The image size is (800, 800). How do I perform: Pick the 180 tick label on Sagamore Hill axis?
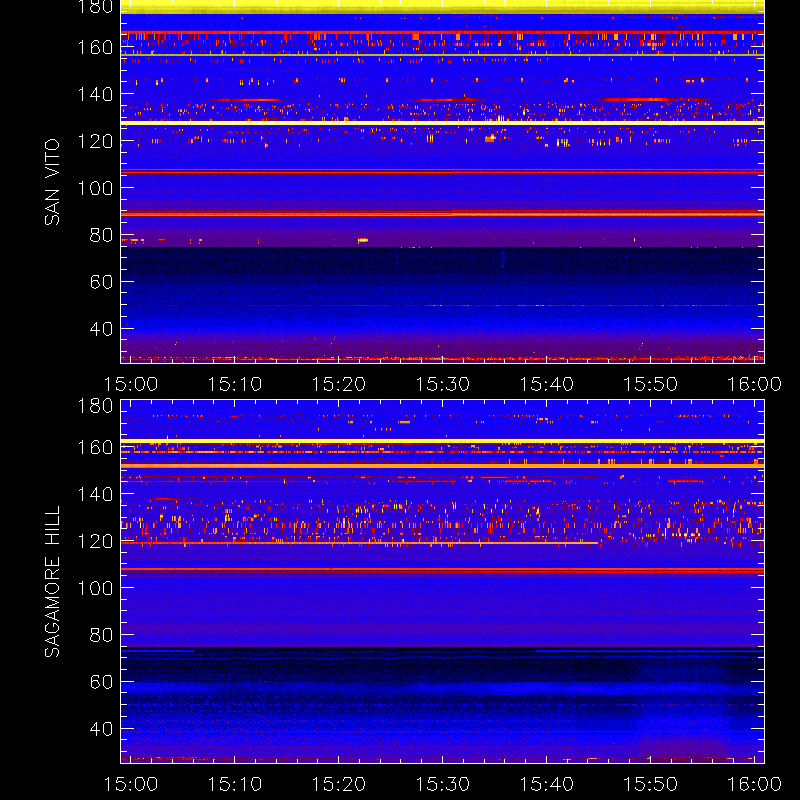click(95, 406)
